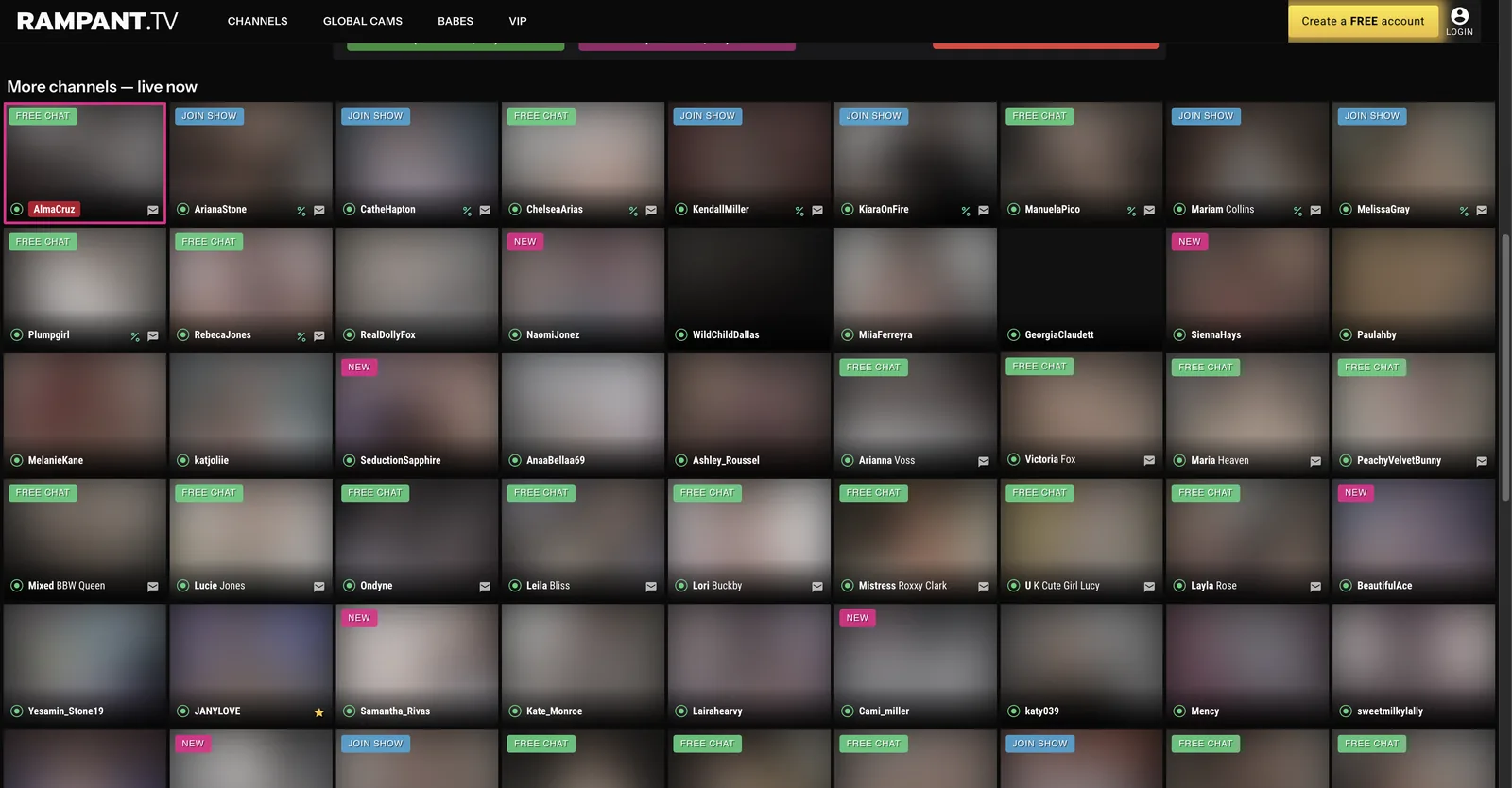Click JOIN SHOW badge on Mariam Collins
The width and height of the screenshot is (1512, 788).
tap(1206, 116)
